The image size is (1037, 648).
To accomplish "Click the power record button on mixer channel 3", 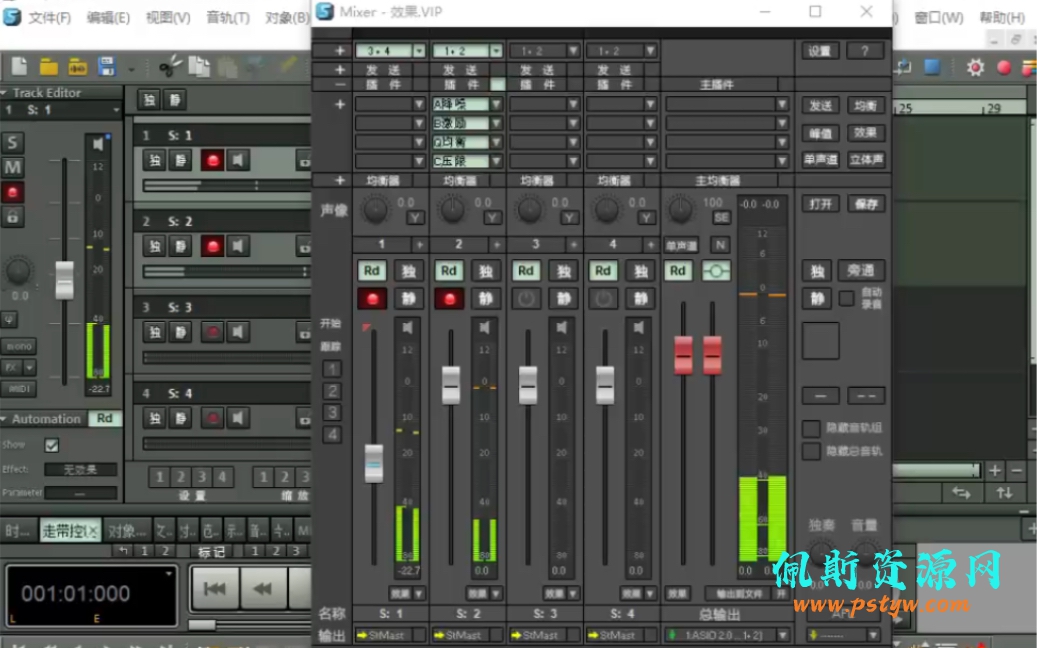I will tap(526, 298).
